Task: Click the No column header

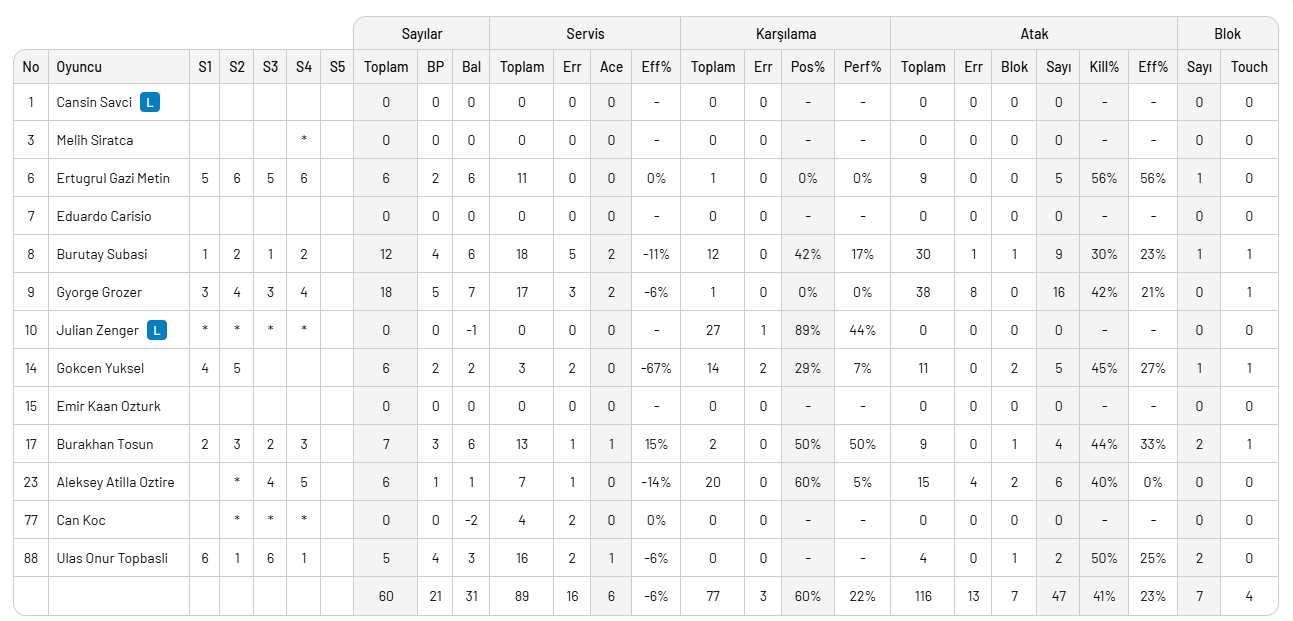Action: coord(31,67)
